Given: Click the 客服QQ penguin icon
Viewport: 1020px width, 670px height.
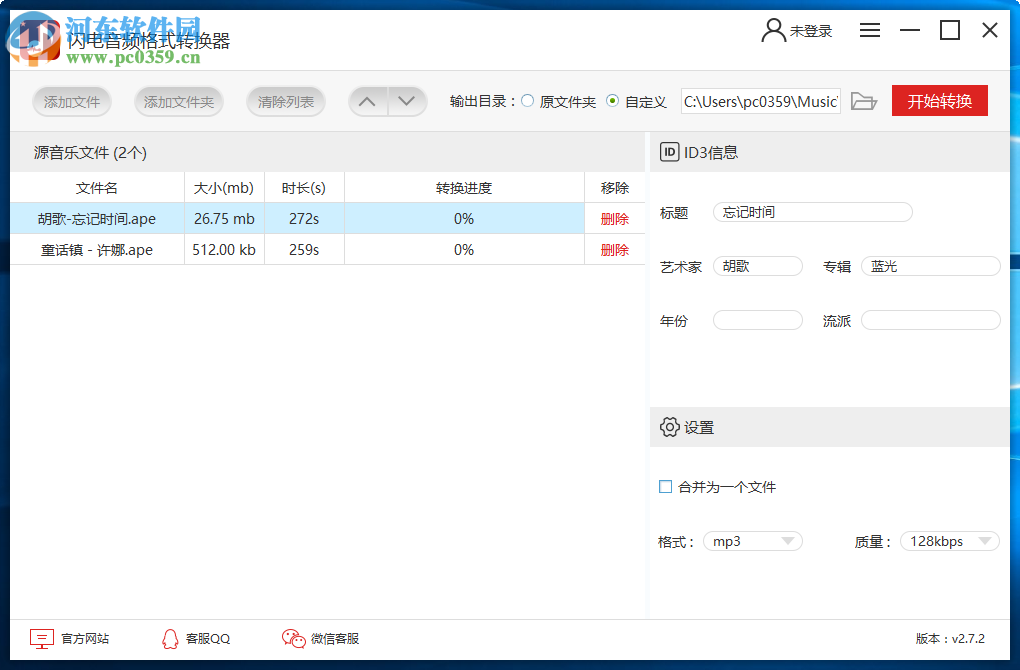Looking at the screenshot, I should (170, 638).
